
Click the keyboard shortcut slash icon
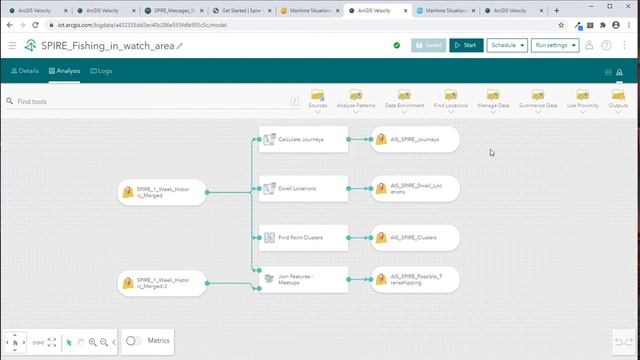(294, 101)
